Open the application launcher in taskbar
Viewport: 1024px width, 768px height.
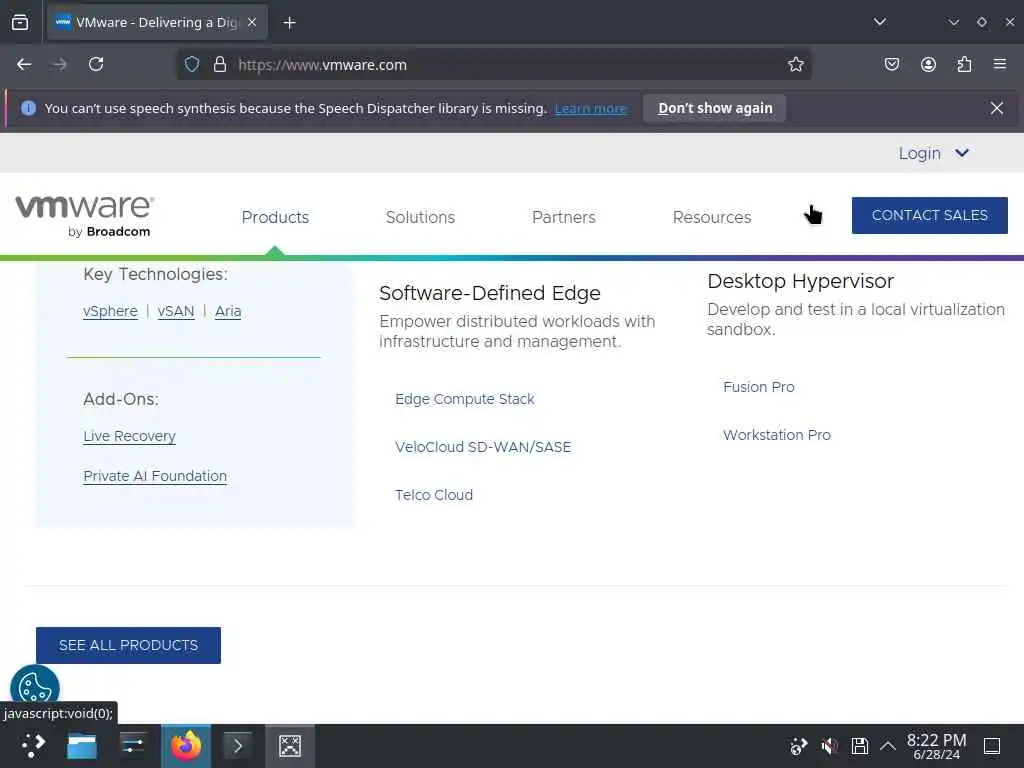click(x=33, y=746)
